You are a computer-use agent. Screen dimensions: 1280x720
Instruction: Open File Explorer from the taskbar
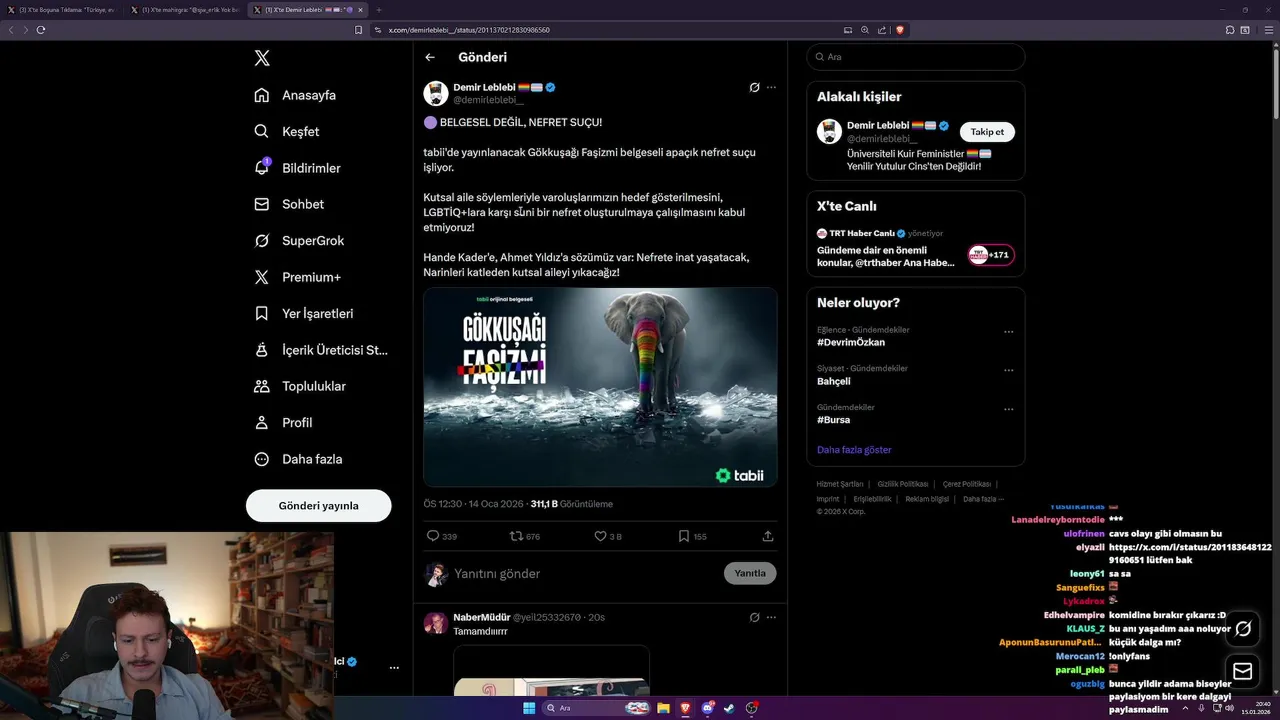pyautogui.click(x=663, y=708)
